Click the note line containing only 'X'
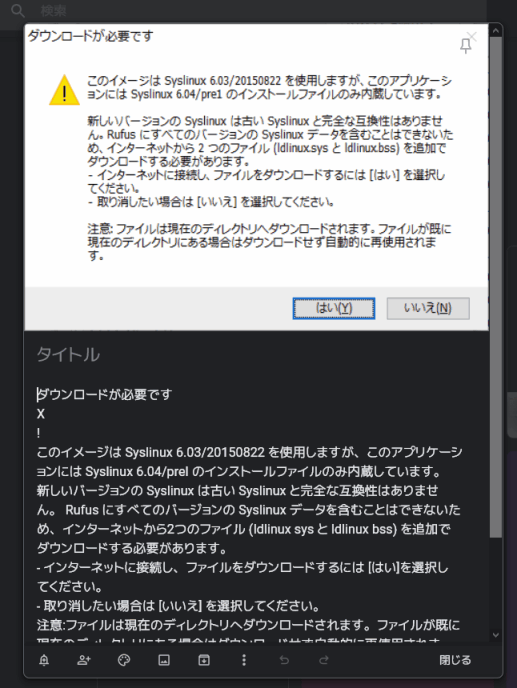 [x=41, y=414]
